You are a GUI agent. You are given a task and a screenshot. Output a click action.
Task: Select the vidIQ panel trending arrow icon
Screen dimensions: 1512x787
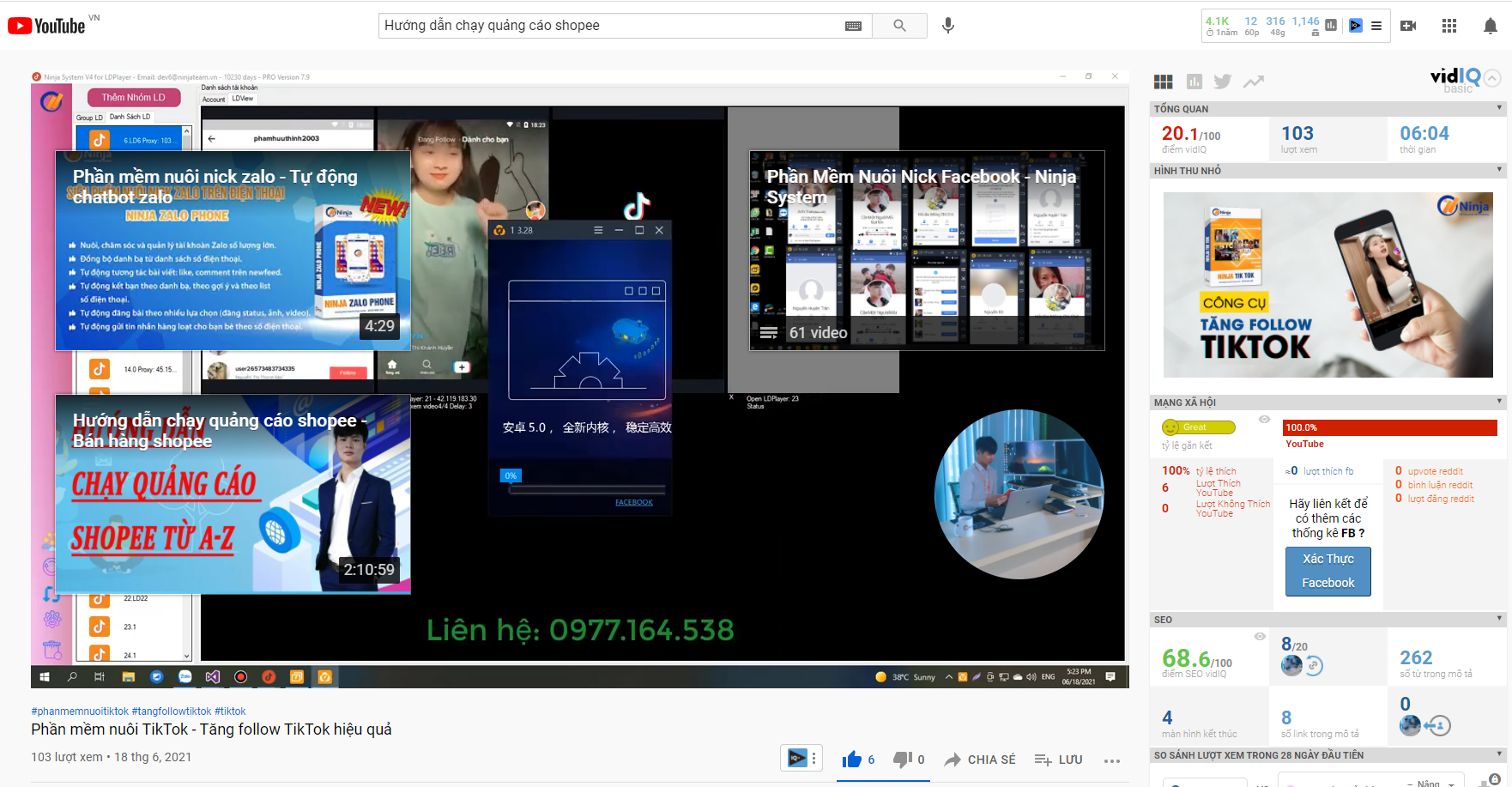[1254, 82]
